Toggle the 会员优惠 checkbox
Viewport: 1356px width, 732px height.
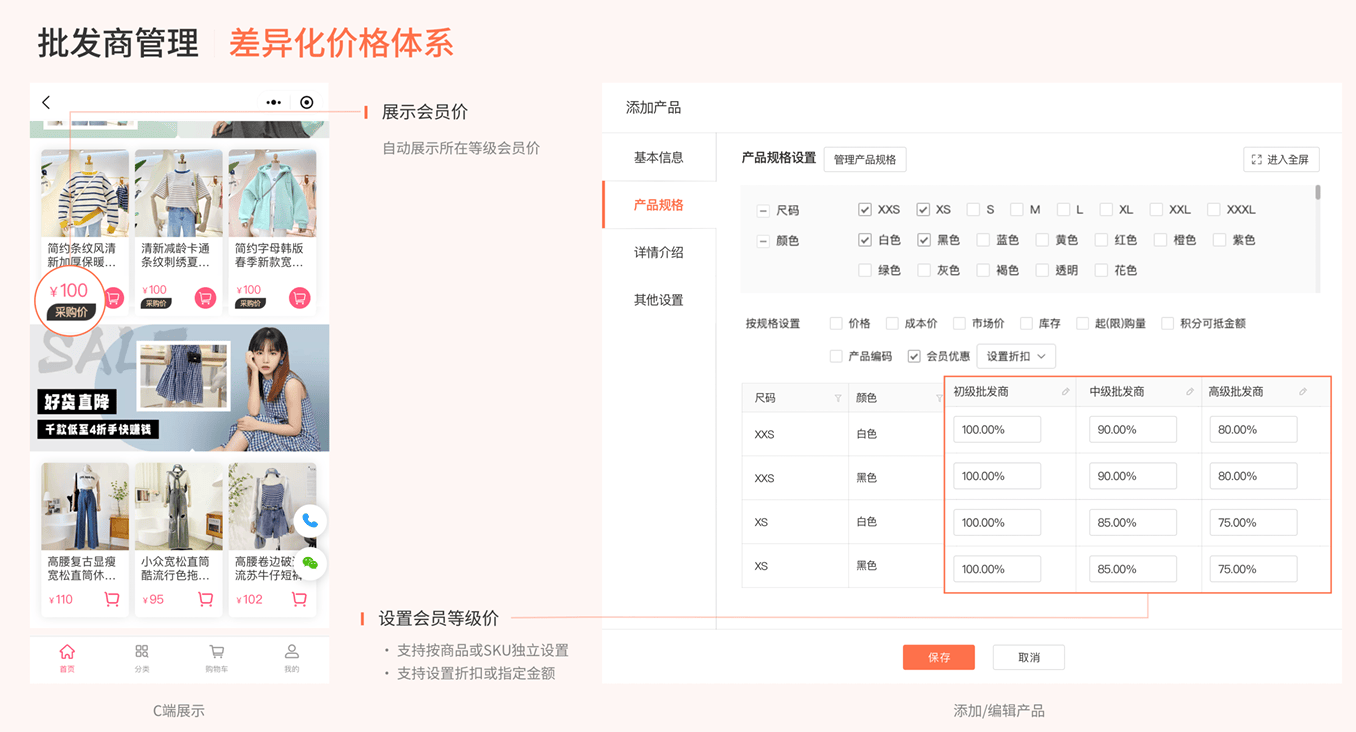click(914, 356)
